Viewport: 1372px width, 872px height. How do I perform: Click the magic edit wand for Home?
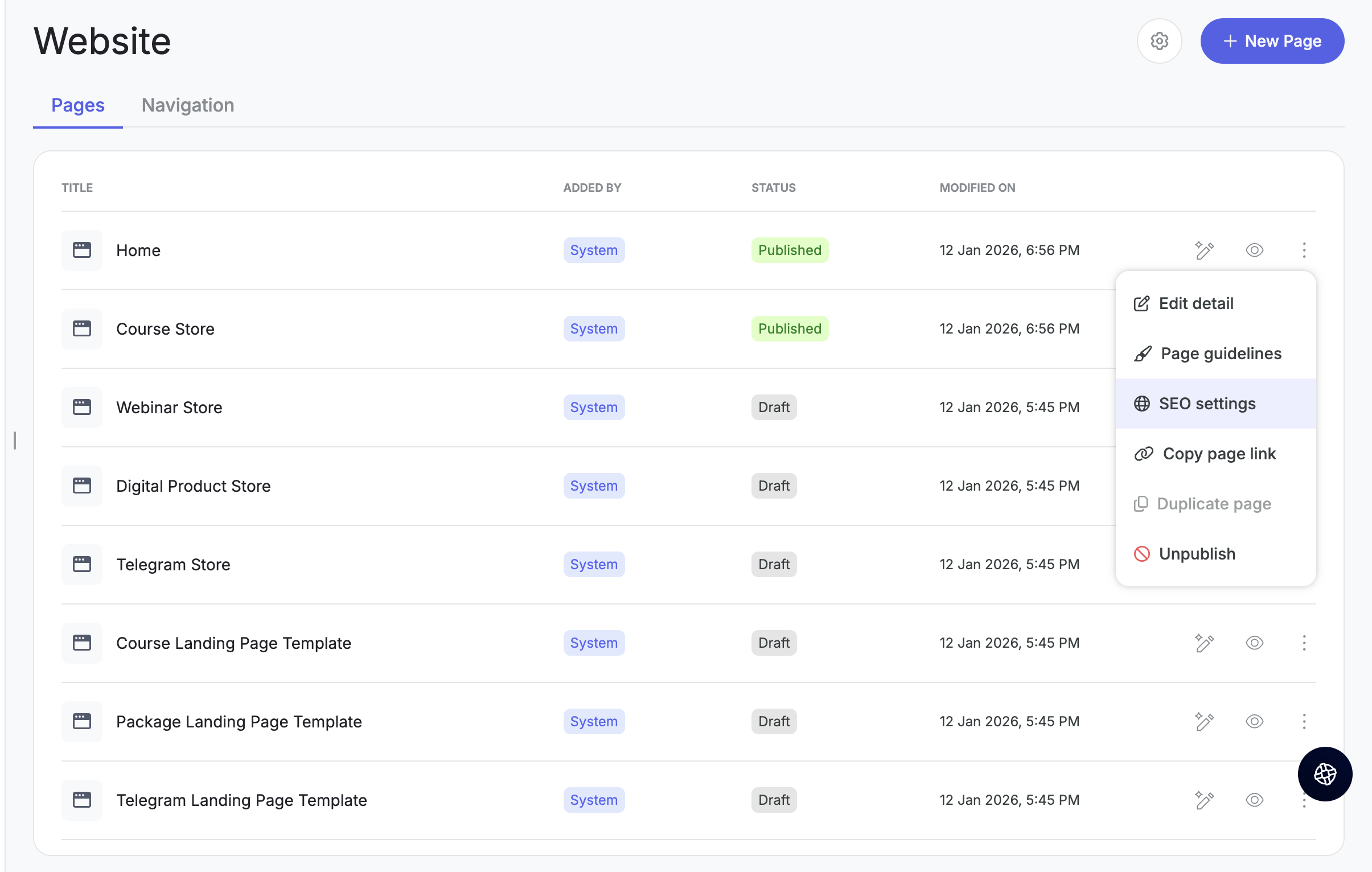coord(1204,250)
